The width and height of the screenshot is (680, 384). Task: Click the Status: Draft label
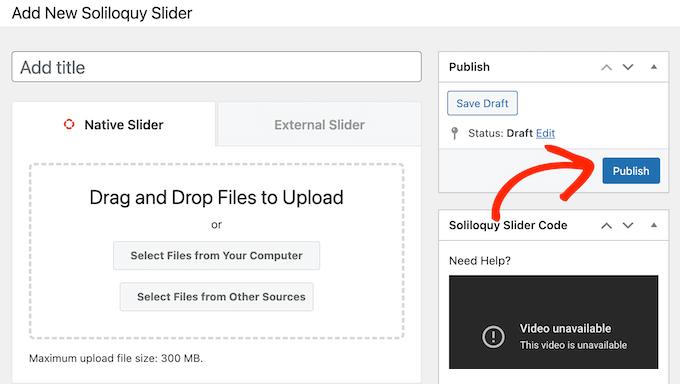[500, 133]
